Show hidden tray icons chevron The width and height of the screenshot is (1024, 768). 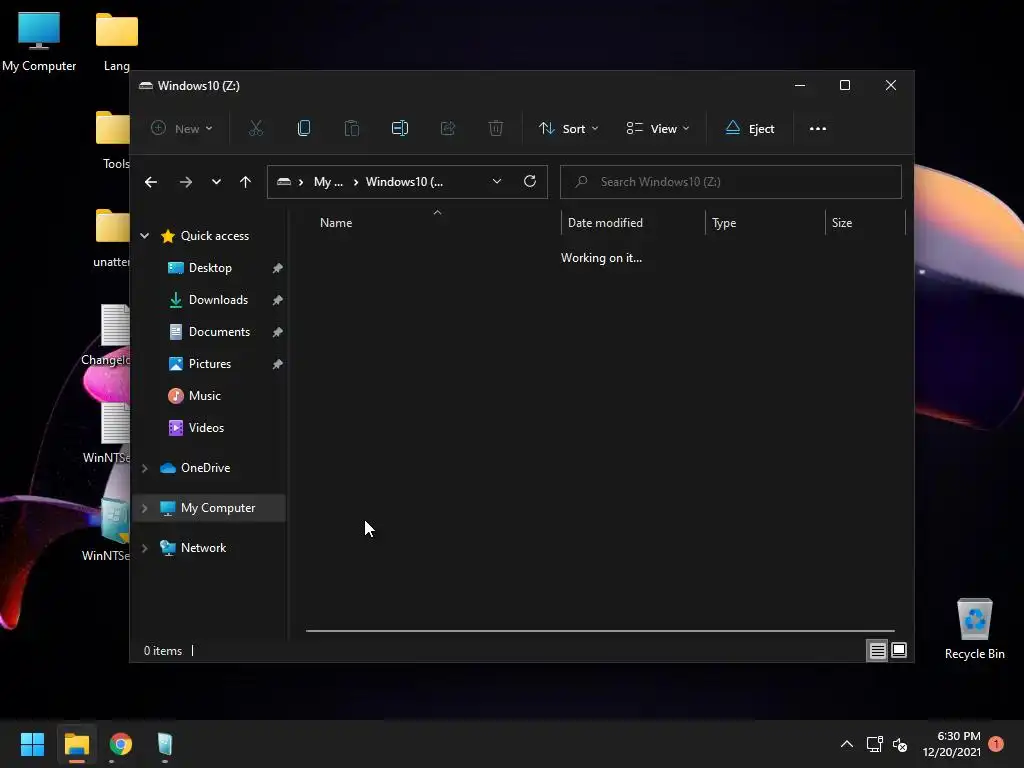(846, 744)
